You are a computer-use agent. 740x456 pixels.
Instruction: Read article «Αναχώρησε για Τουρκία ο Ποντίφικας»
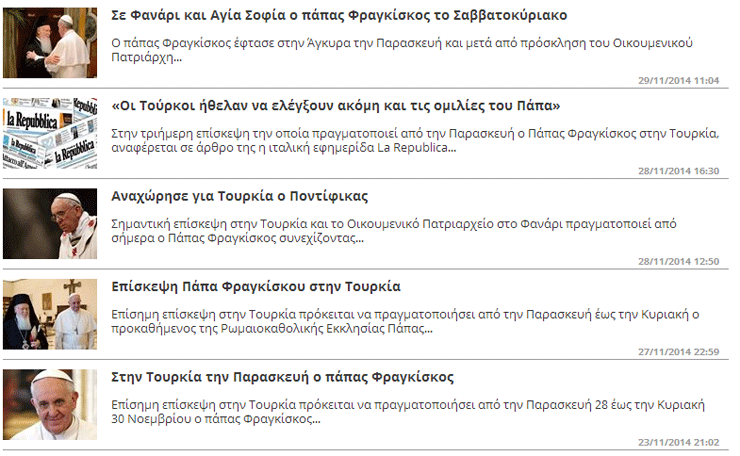tap(241, 196)
